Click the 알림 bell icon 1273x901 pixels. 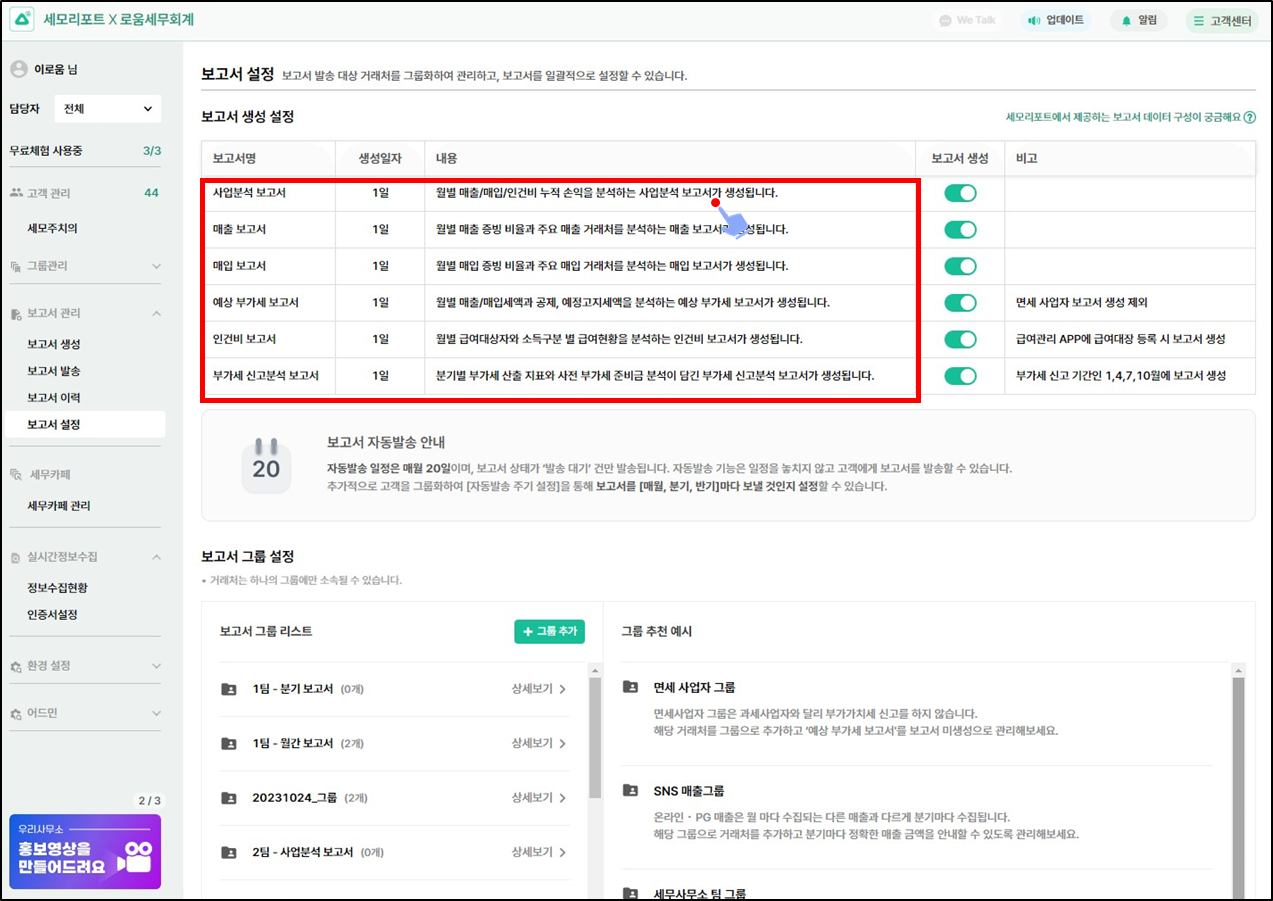1127,20
